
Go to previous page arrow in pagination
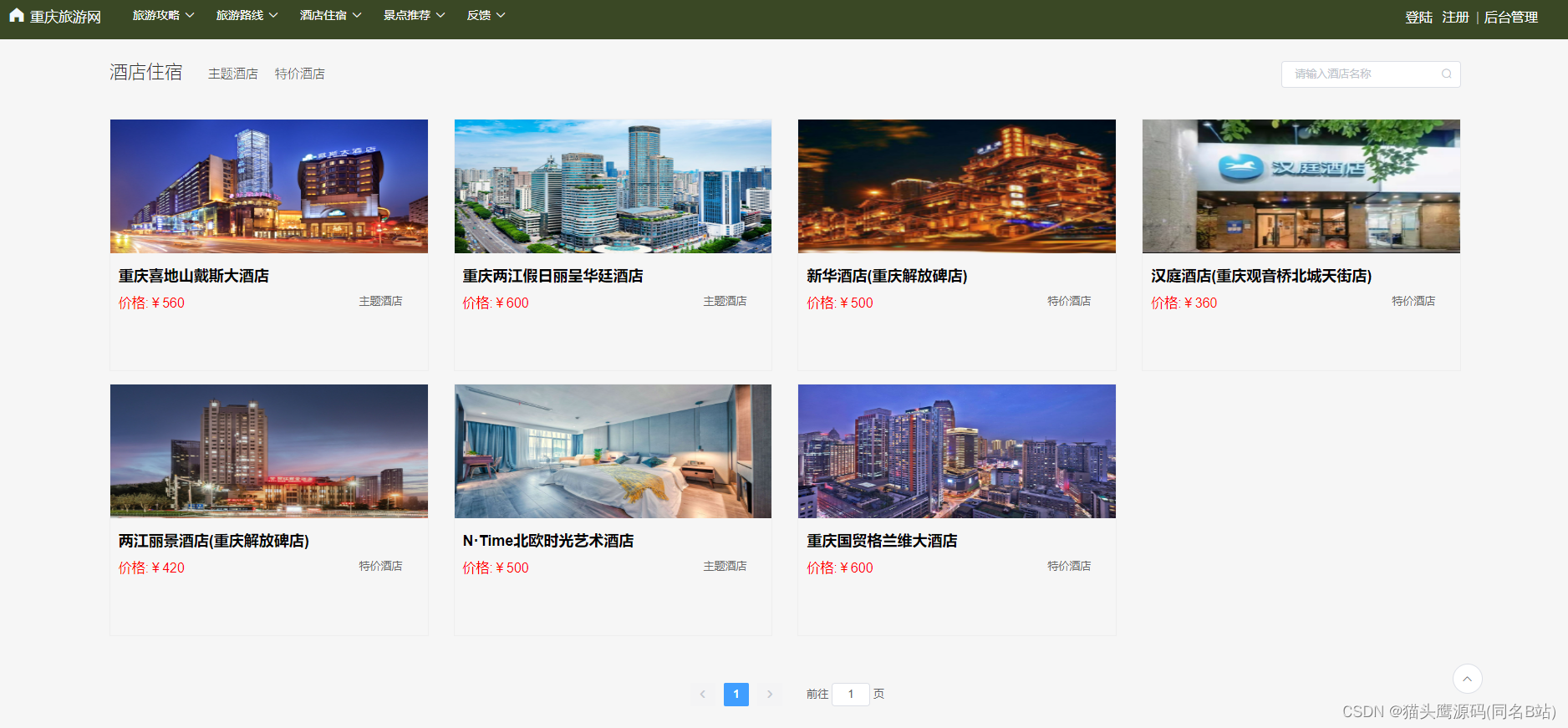pos(703,695)
